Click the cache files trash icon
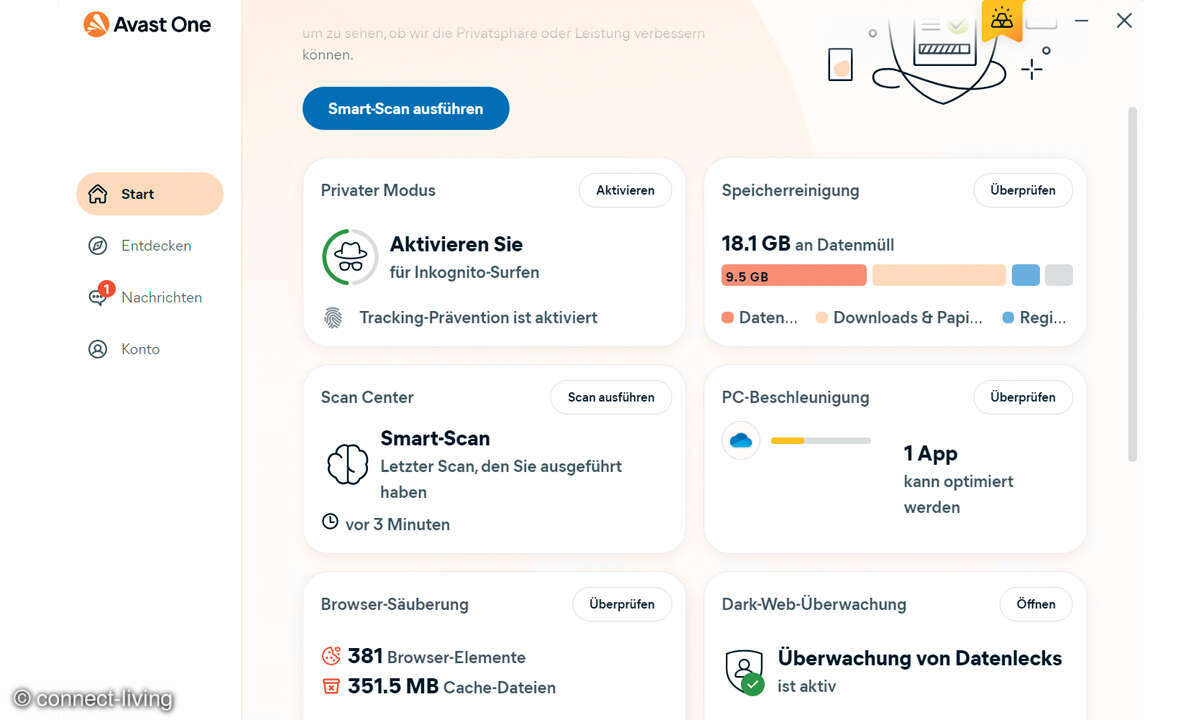 [331, 686]
